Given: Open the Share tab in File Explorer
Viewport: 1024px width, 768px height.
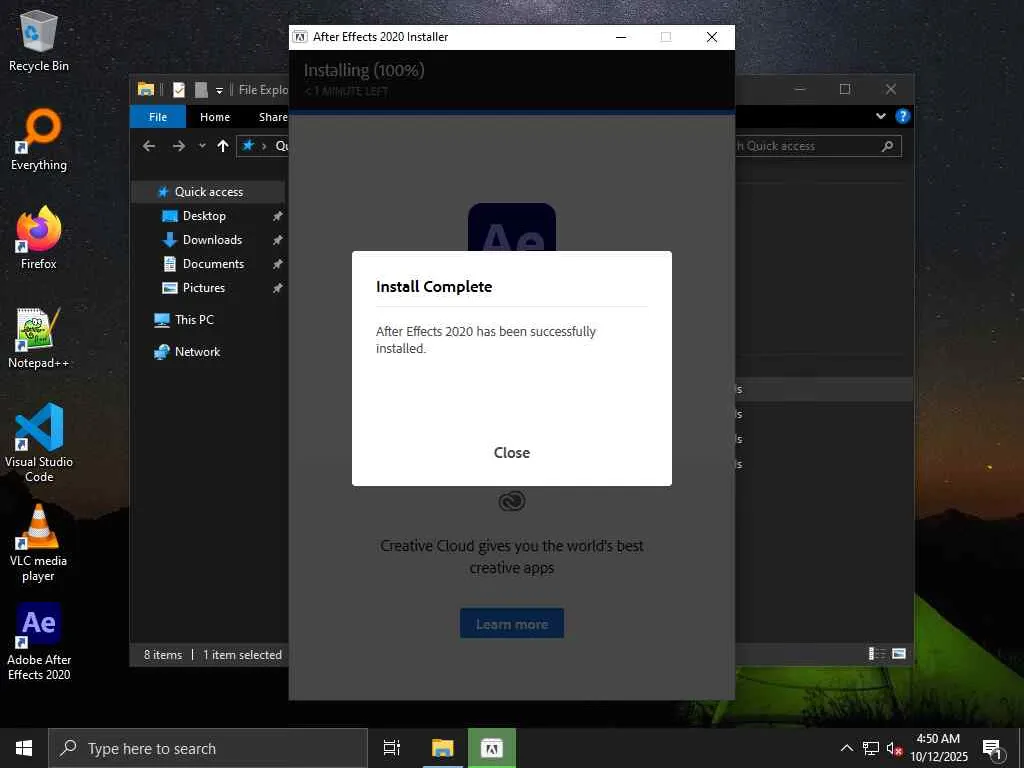Looking at the screenshot, I should (x=272, y=117).
